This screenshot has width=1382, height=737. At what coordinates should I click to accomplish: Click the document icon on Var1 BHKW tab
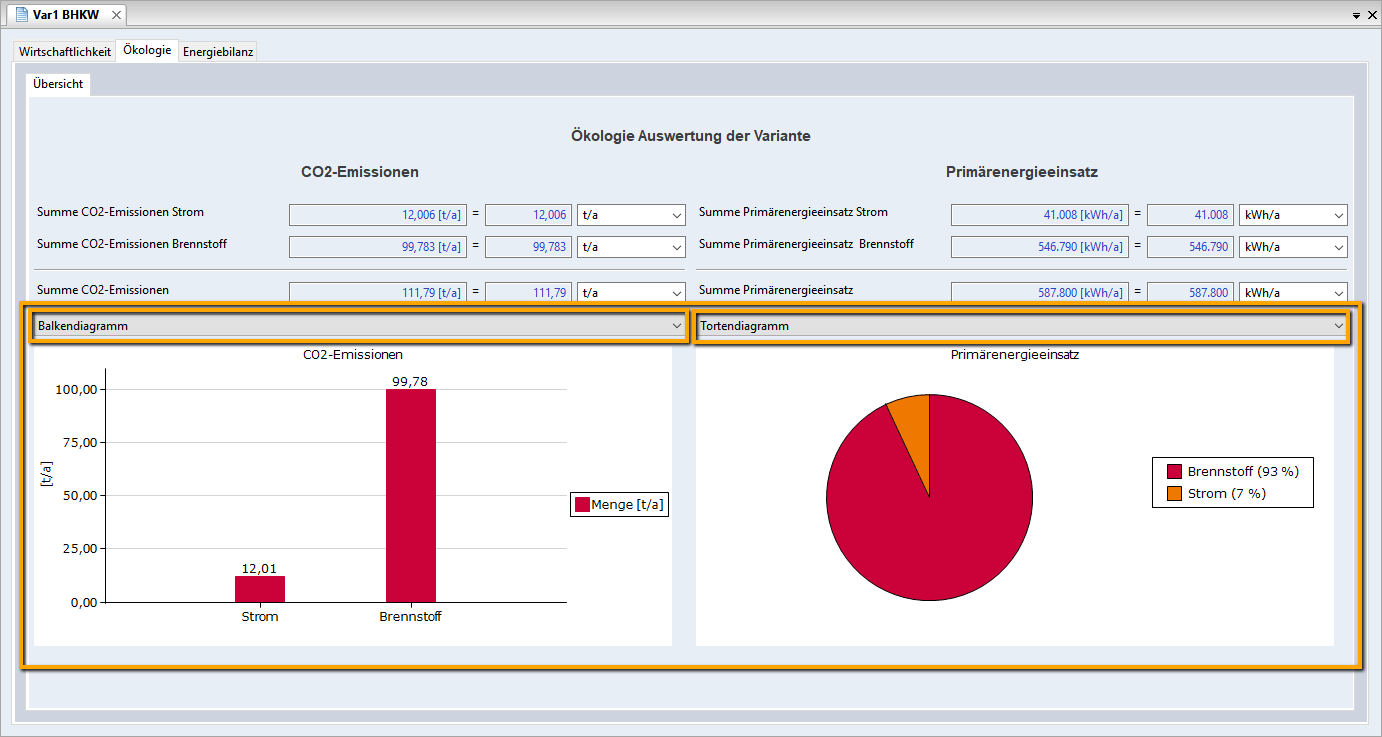click(x=20, y=15)
